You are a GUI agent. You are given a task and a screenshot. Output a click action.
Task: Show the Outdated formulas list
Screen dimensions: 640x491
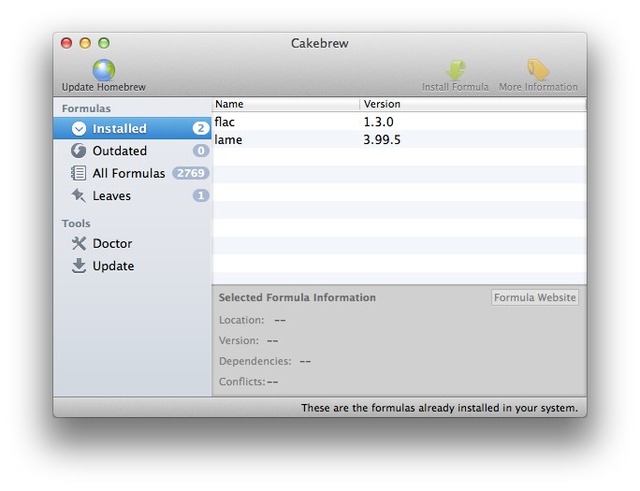[x=132, y=151]
